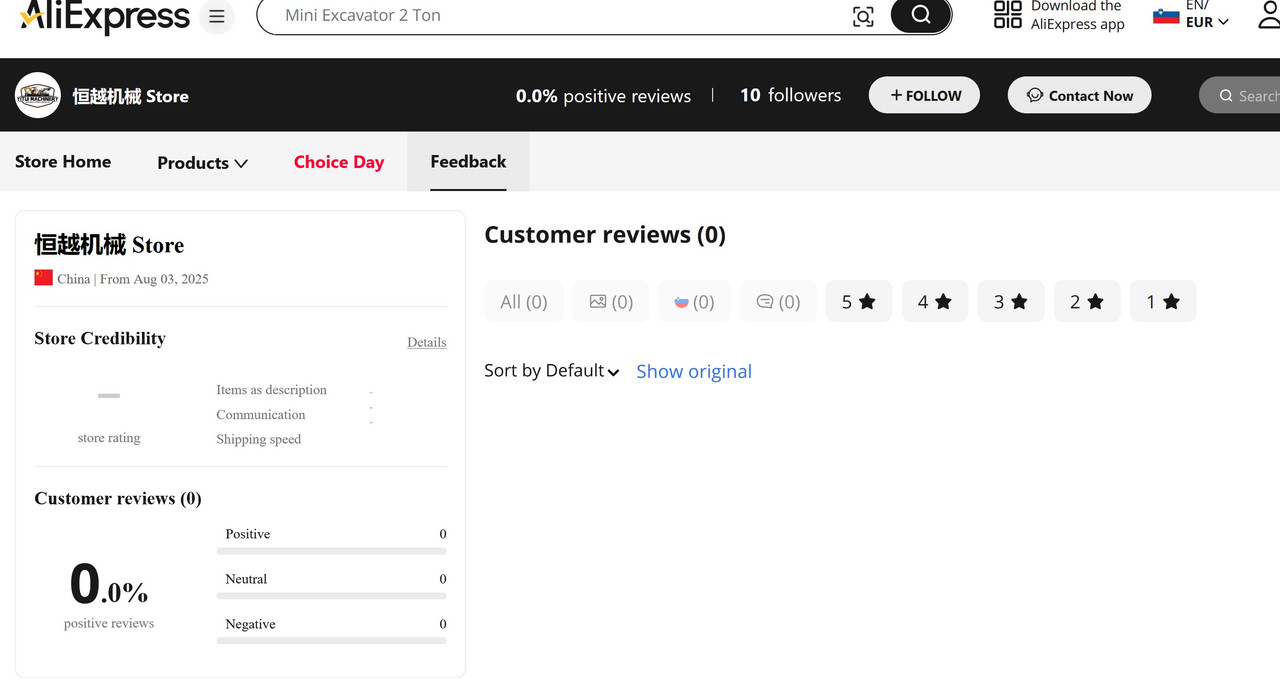Image resolution: width=1280 pixels, height=680 pixels.
Task: Follow the store
Action: tap(925, 95)
